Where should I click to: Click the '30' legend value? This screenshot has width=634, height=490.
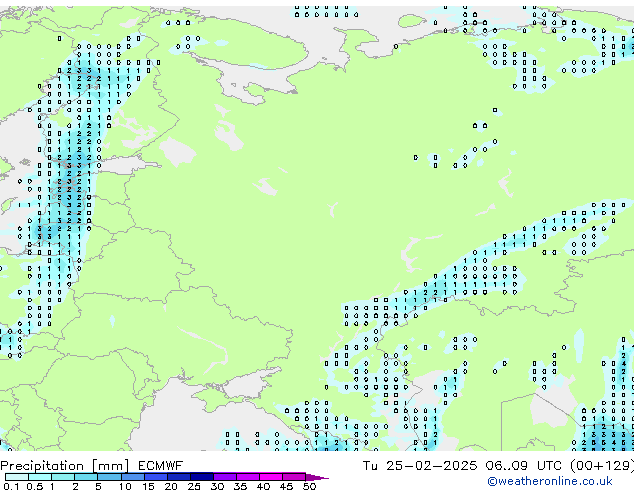[217, 486]
